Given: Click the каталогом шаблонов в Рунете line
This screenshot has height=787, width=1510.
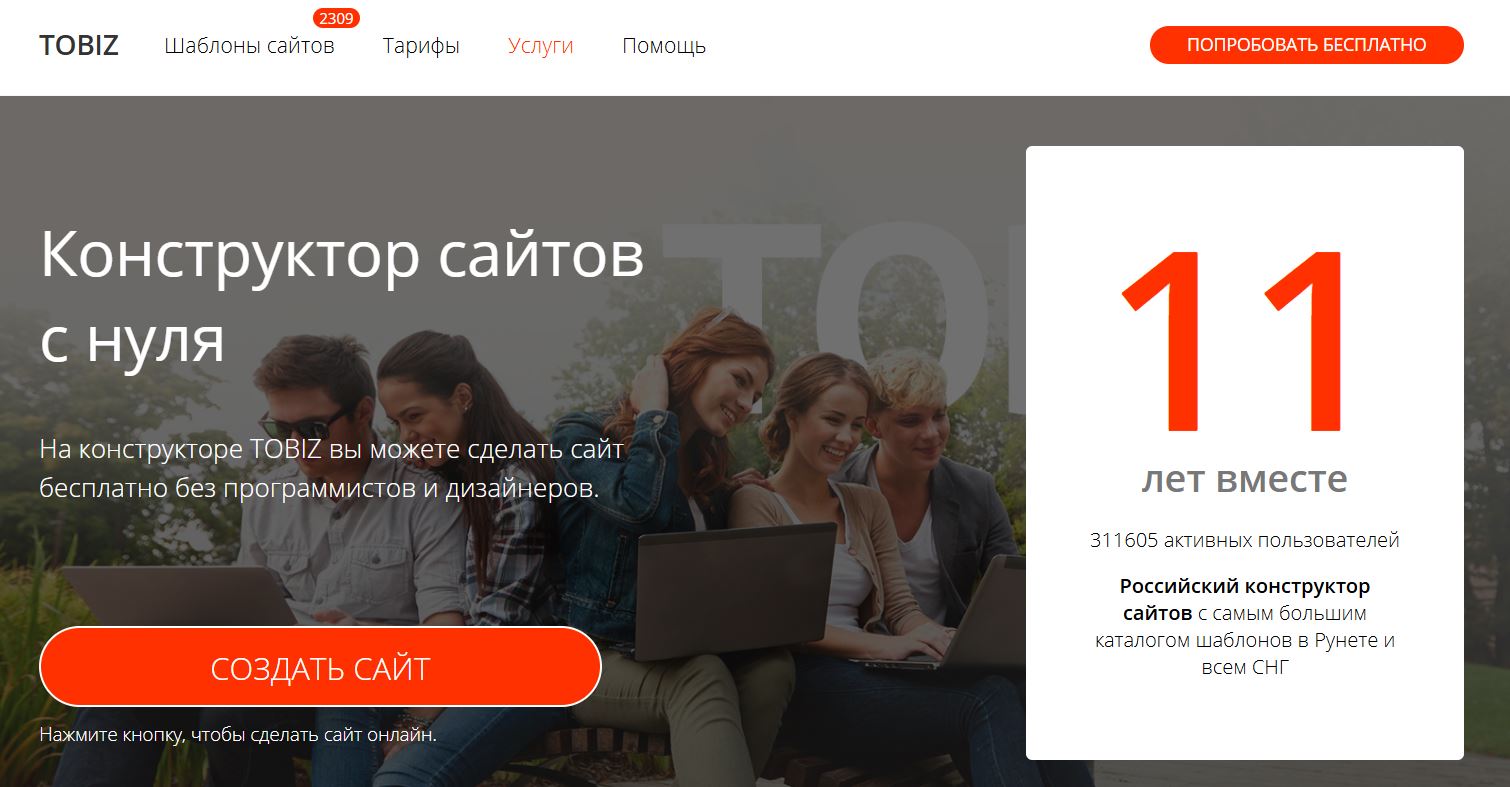Looking at the screenshot, I should coord(1244,639).
